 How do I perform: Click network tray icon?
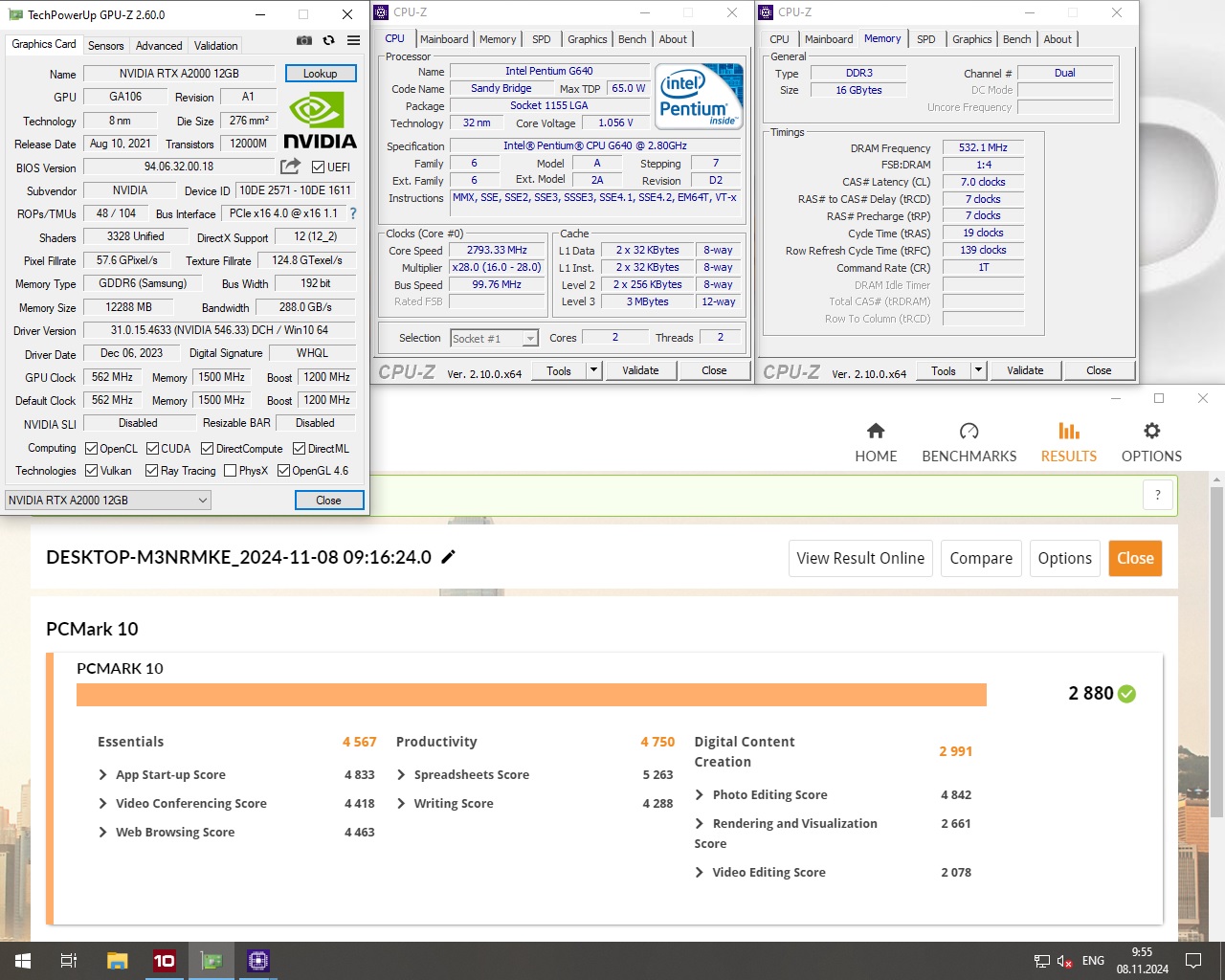tap(1042, 961)
